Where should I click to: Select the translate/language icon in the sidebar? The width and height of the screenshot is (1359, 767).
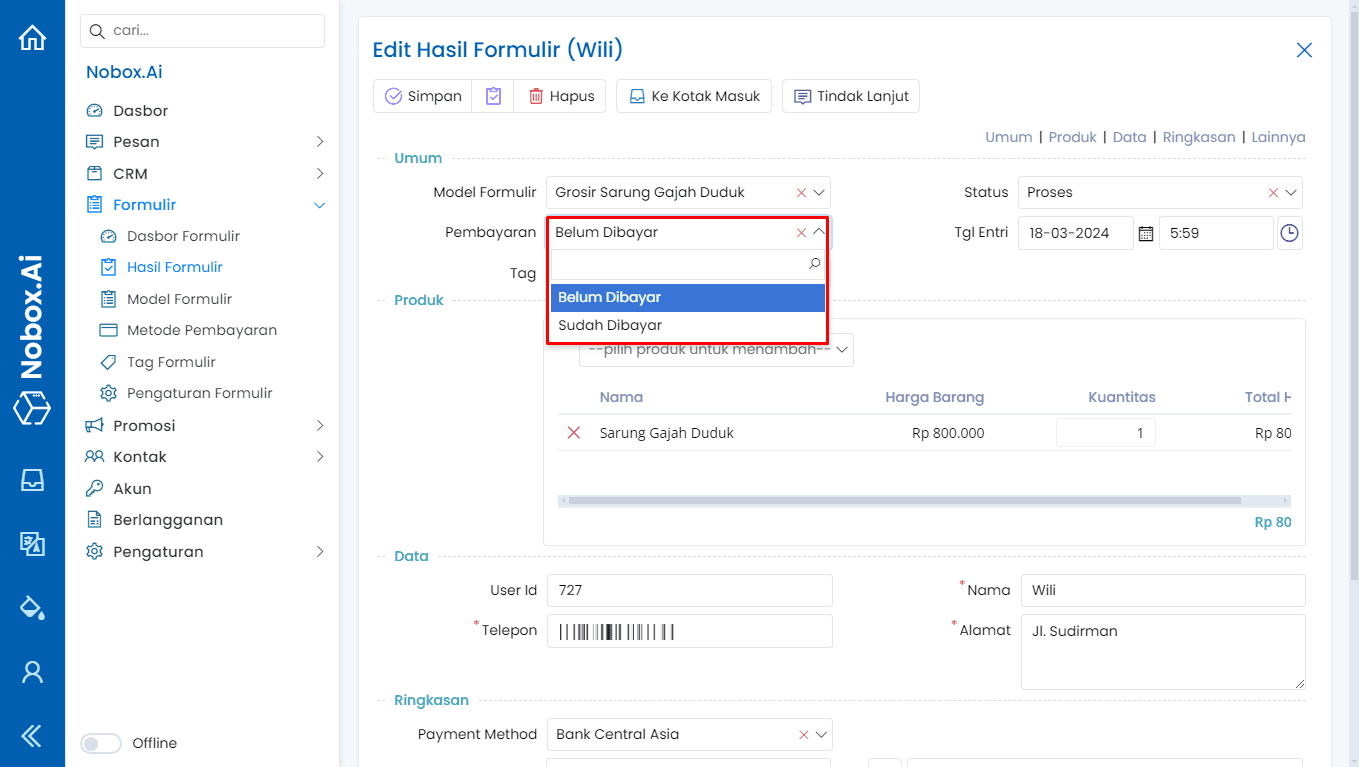tap(33, 544)
